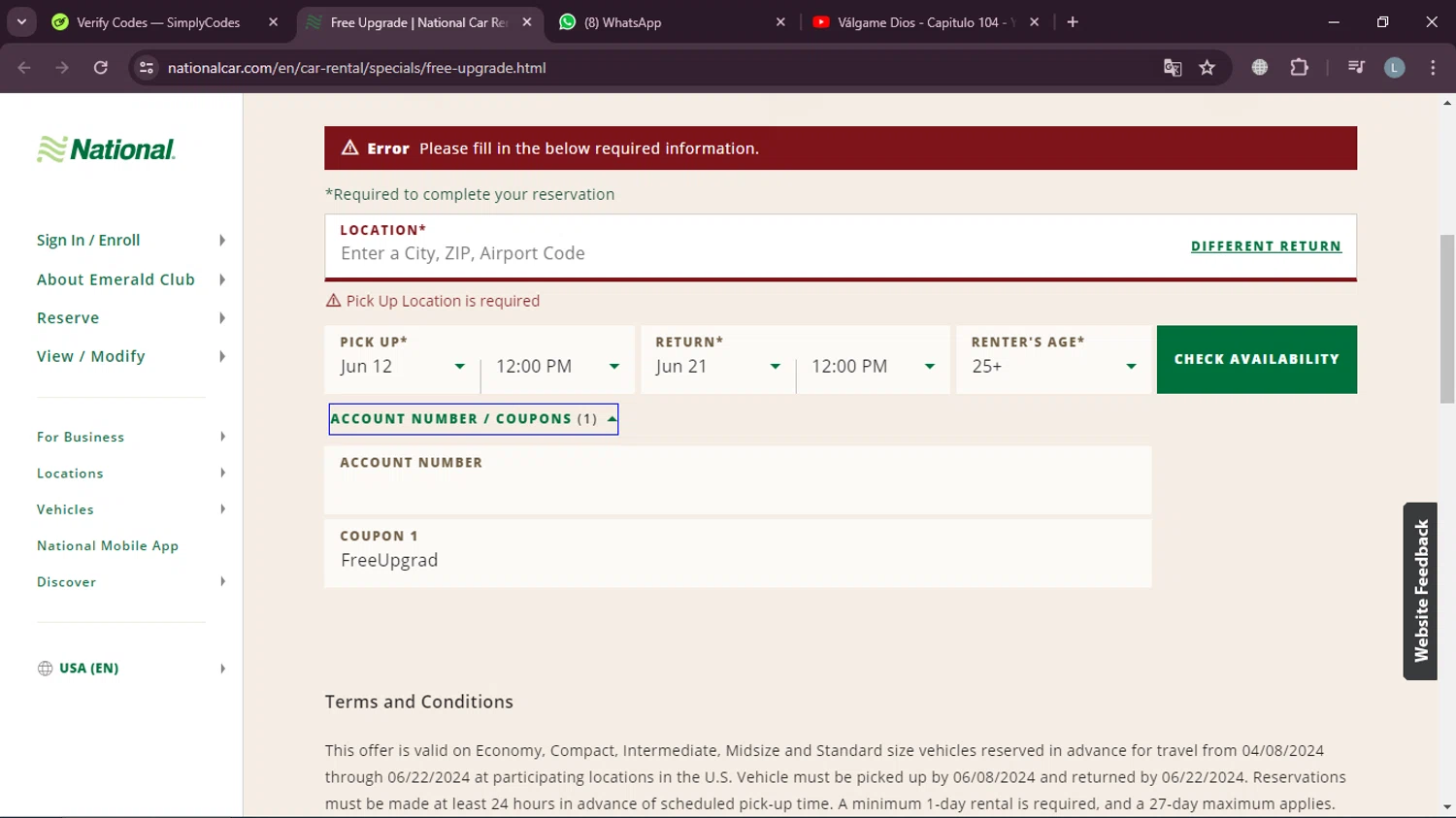
Task: Expand the About Emerald Club menu
Action: [131, 279]
